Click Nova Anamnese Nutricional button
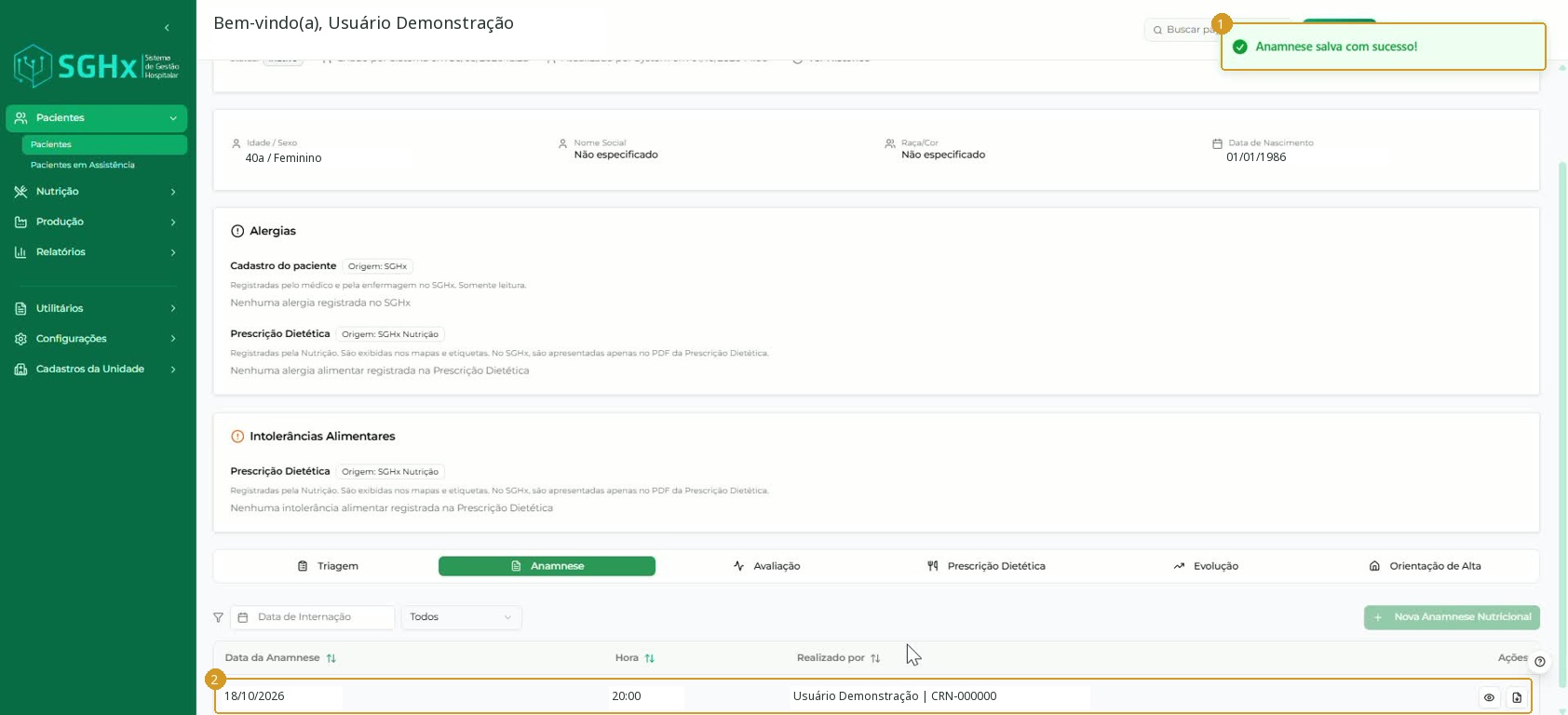This screenshot has width=1568, height=715. pos(1452,617)
